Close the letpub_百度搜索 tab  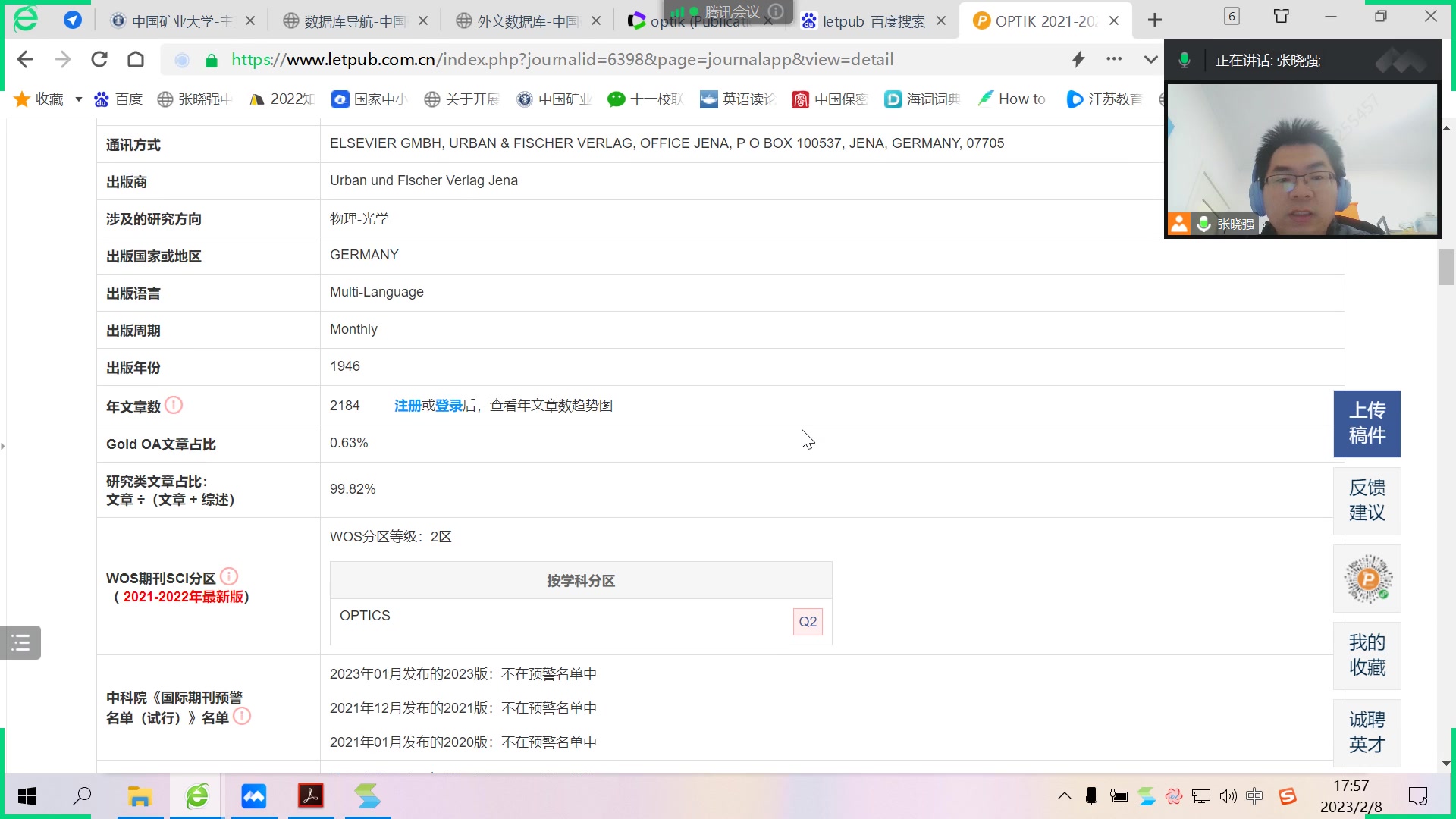coord(941,21)
